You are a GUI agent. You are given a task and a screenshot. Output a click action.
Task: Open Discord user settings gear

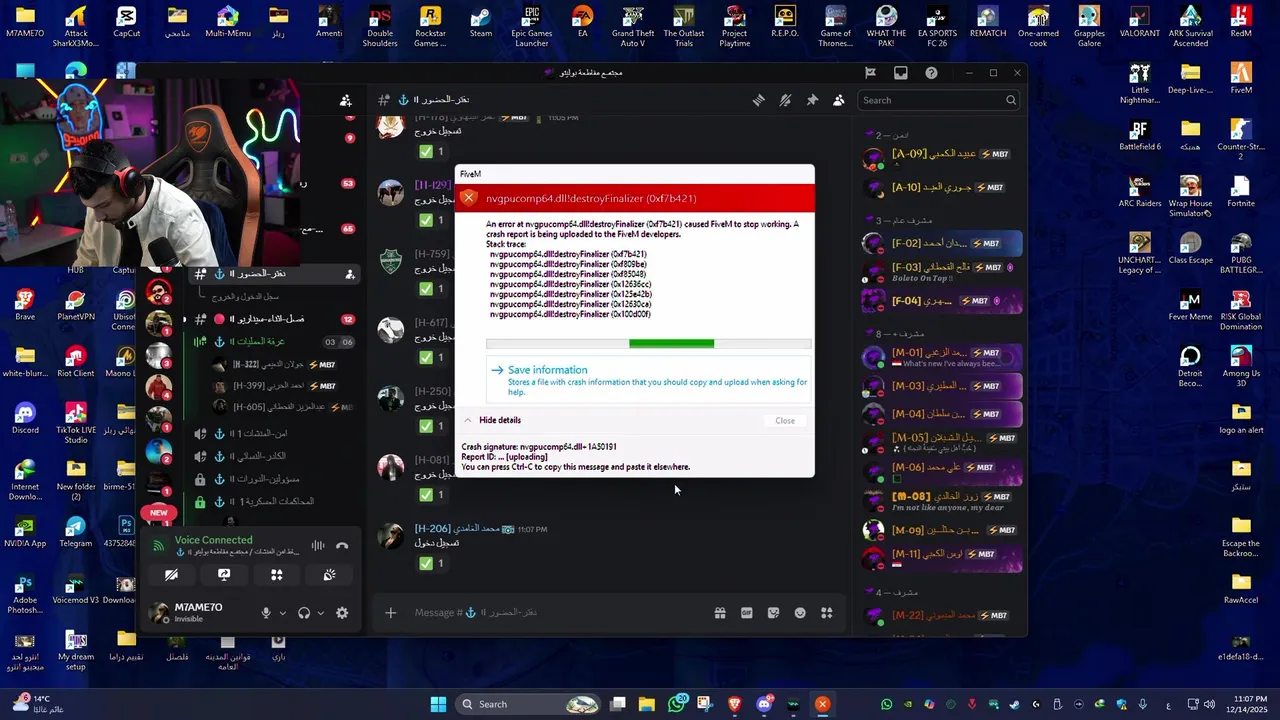click(342, 613)
